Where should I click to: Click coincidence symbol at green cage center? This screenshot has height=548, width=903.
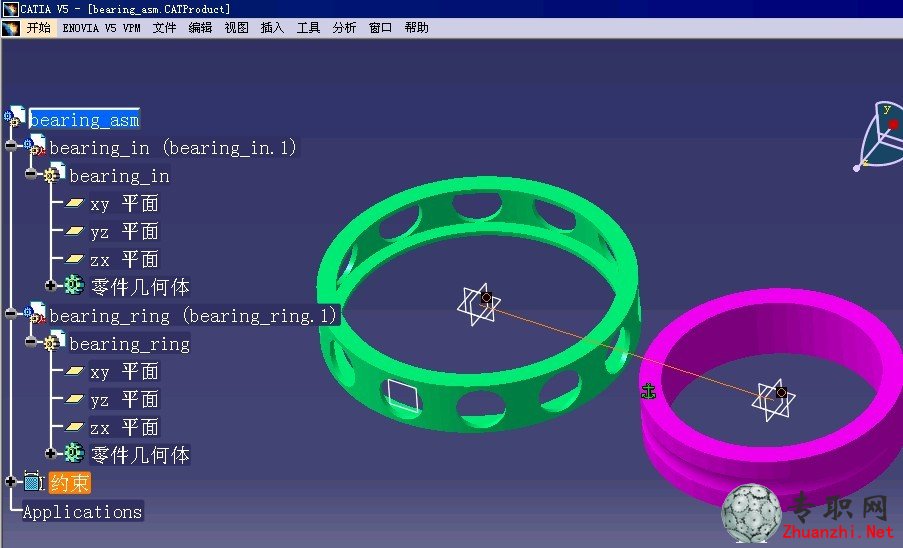[x=486, y=298]
